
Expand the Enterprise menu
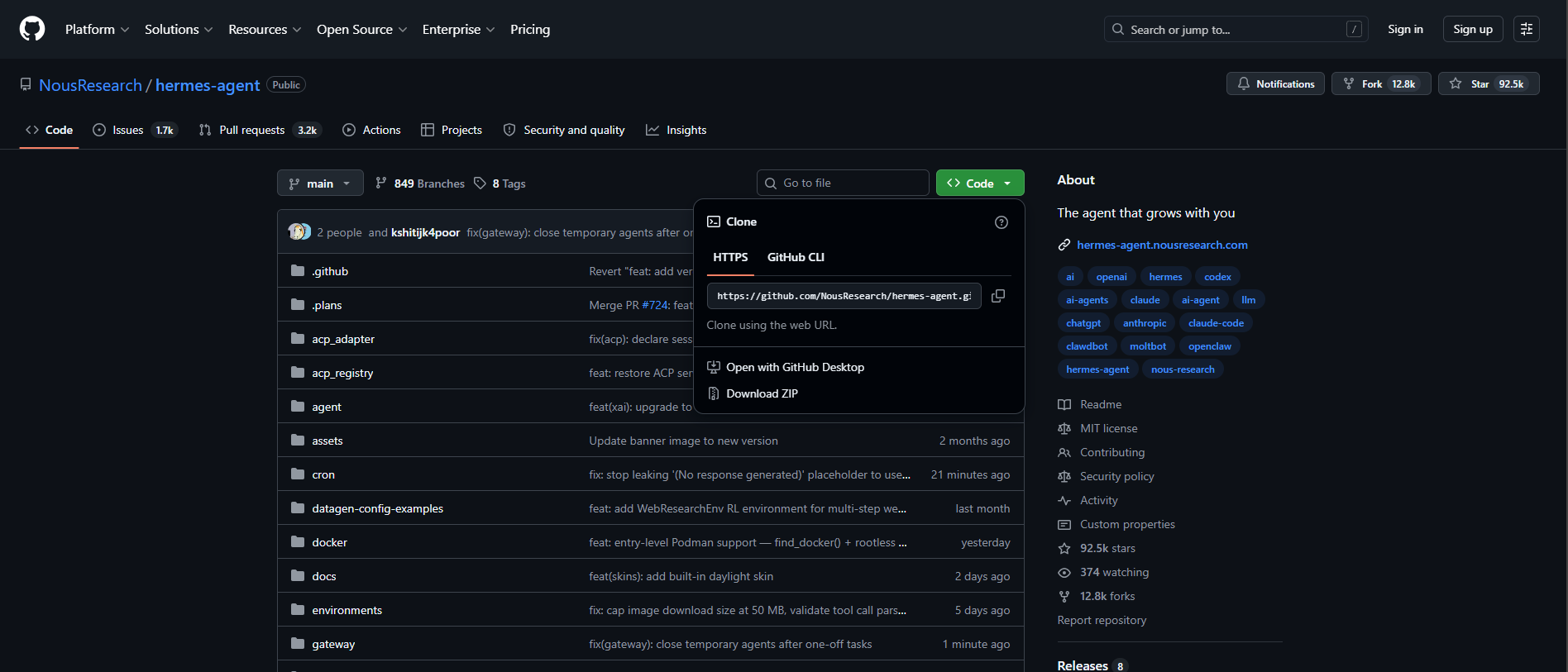click(x=459, y=29)
